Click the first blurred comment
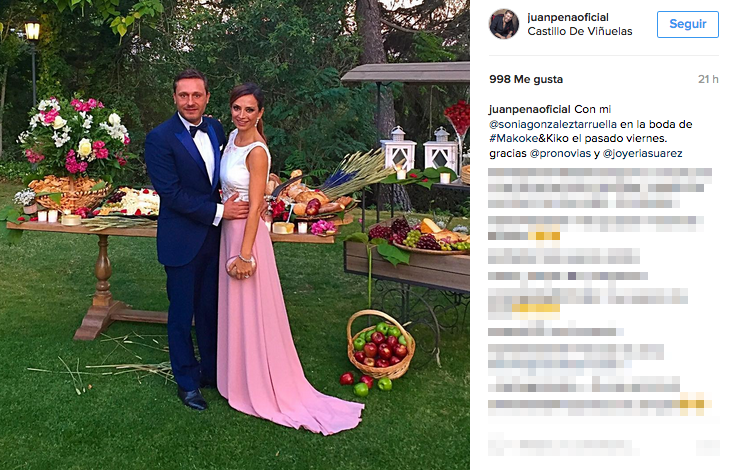Image resolution: width=736 pixels, height=470 pixels. (600, 188)
